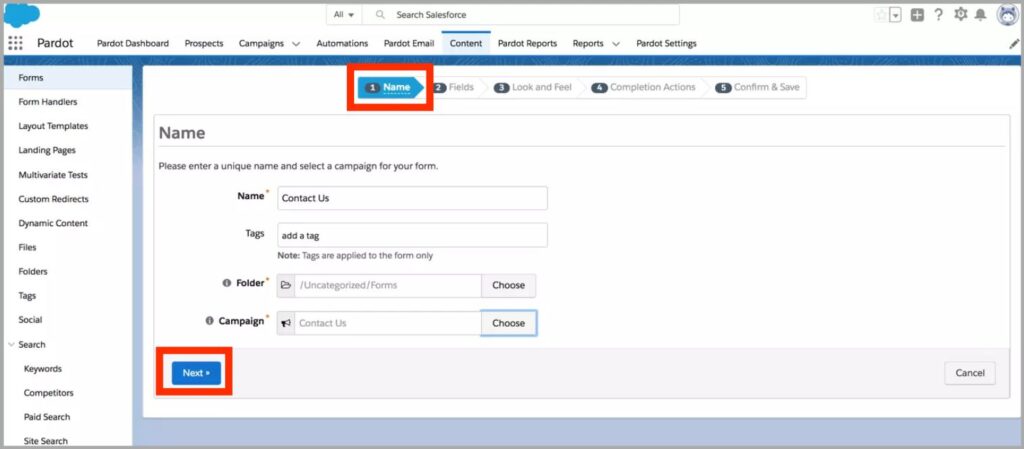Open the Pardot Email tab
The width and height of the screenshot is (1024, 449).
coord(409,43)
